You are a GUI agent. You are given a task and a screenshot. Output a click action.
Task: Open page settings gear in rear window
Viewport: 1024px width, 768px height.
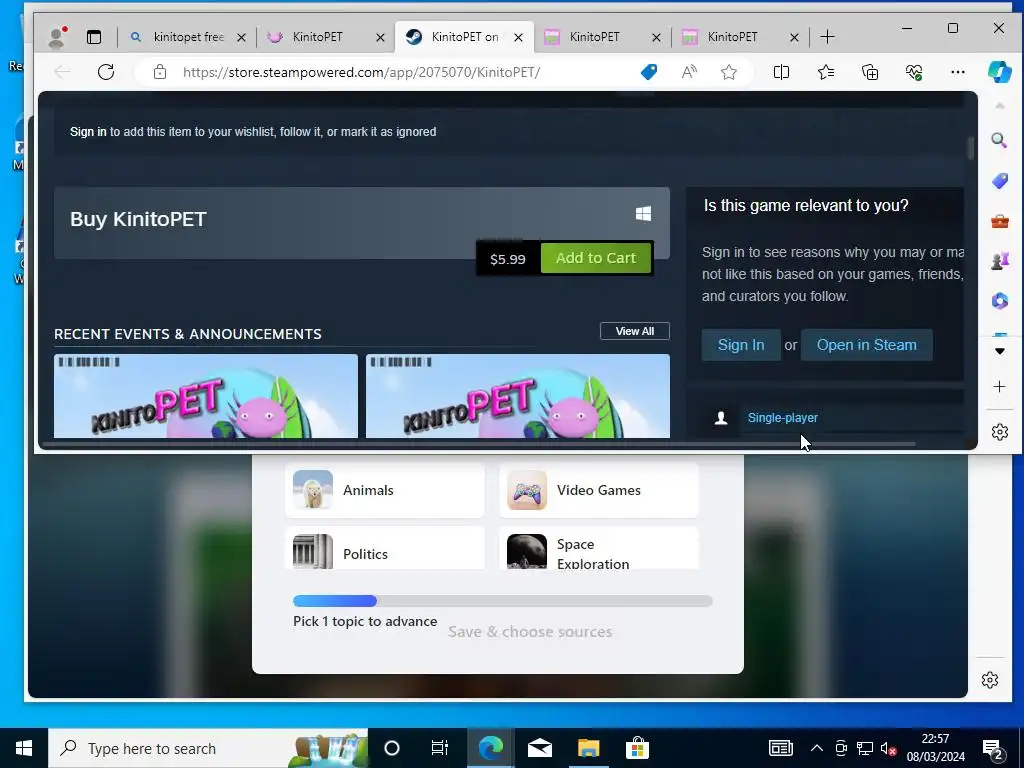point(990,680)
